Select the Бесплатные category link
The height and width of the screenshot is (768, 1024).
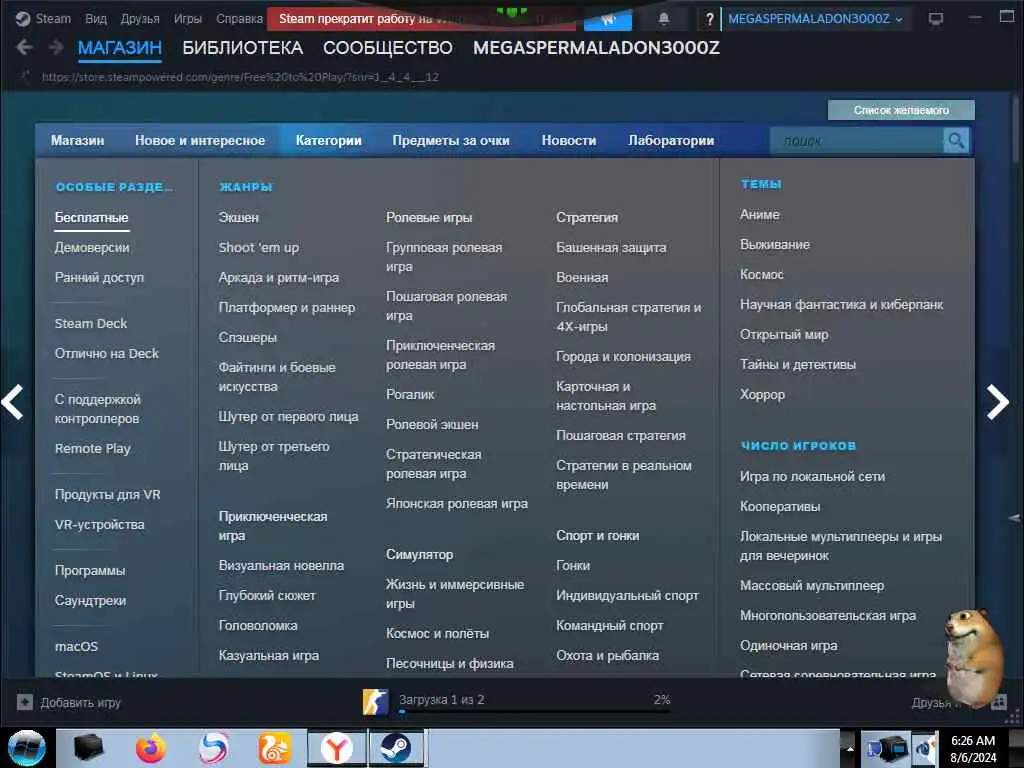pyautogui.click(x=91, y=217)
